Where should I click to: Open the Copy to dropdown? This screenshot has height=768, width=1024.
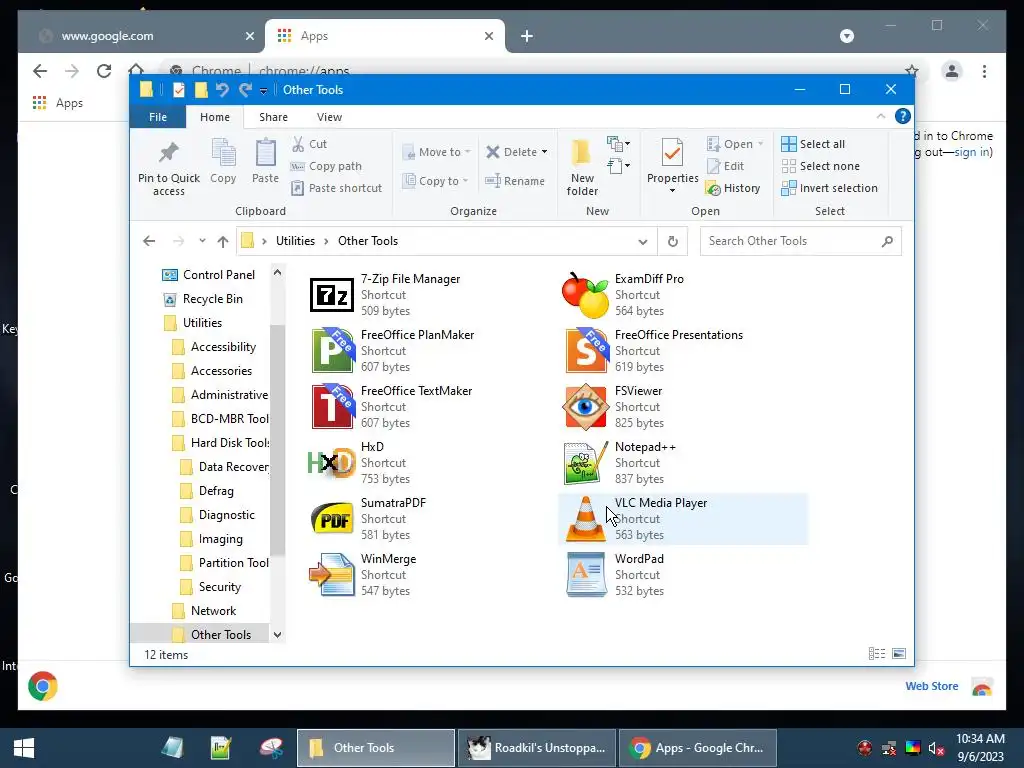tap(435, 181)
